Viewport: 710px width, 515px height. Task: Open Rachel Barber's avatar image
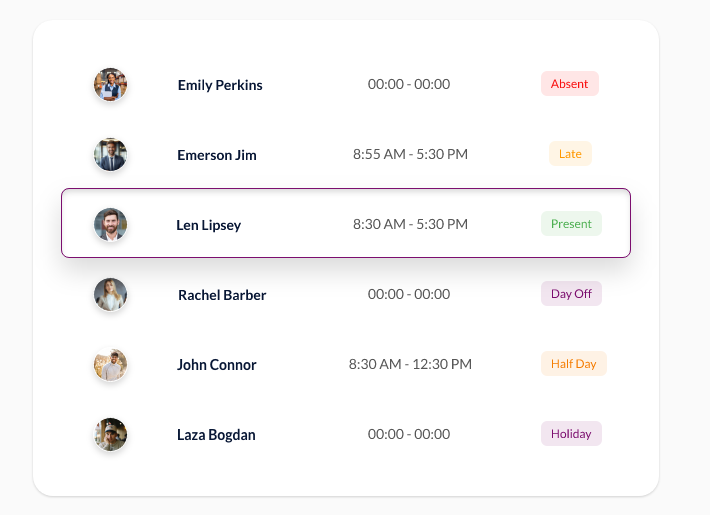(x=110, y=294)
